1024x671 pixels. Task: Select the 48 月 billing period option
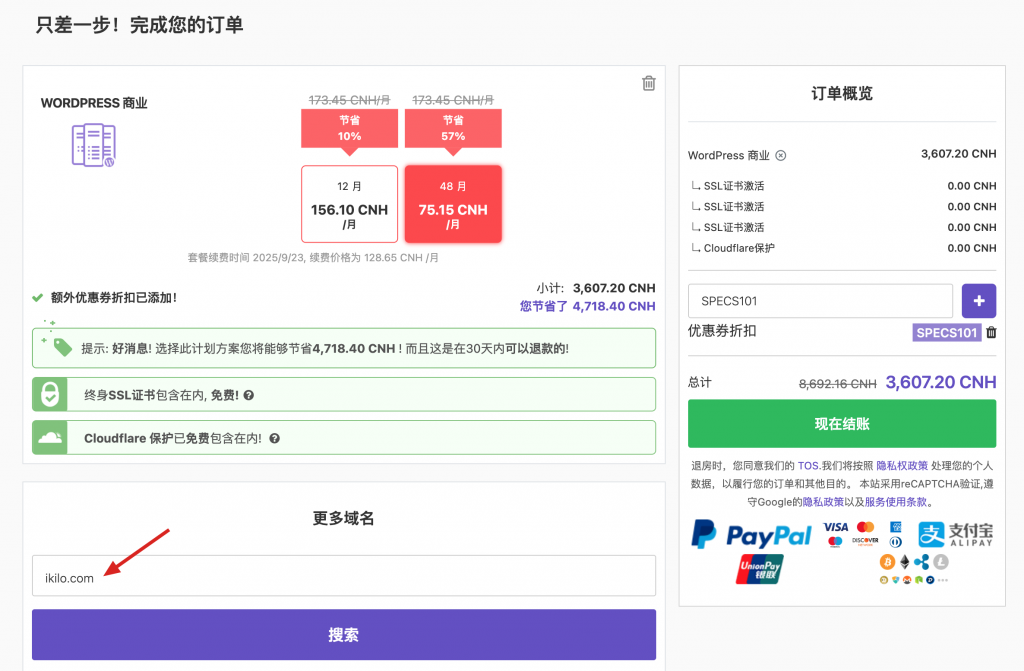point(453,204)
